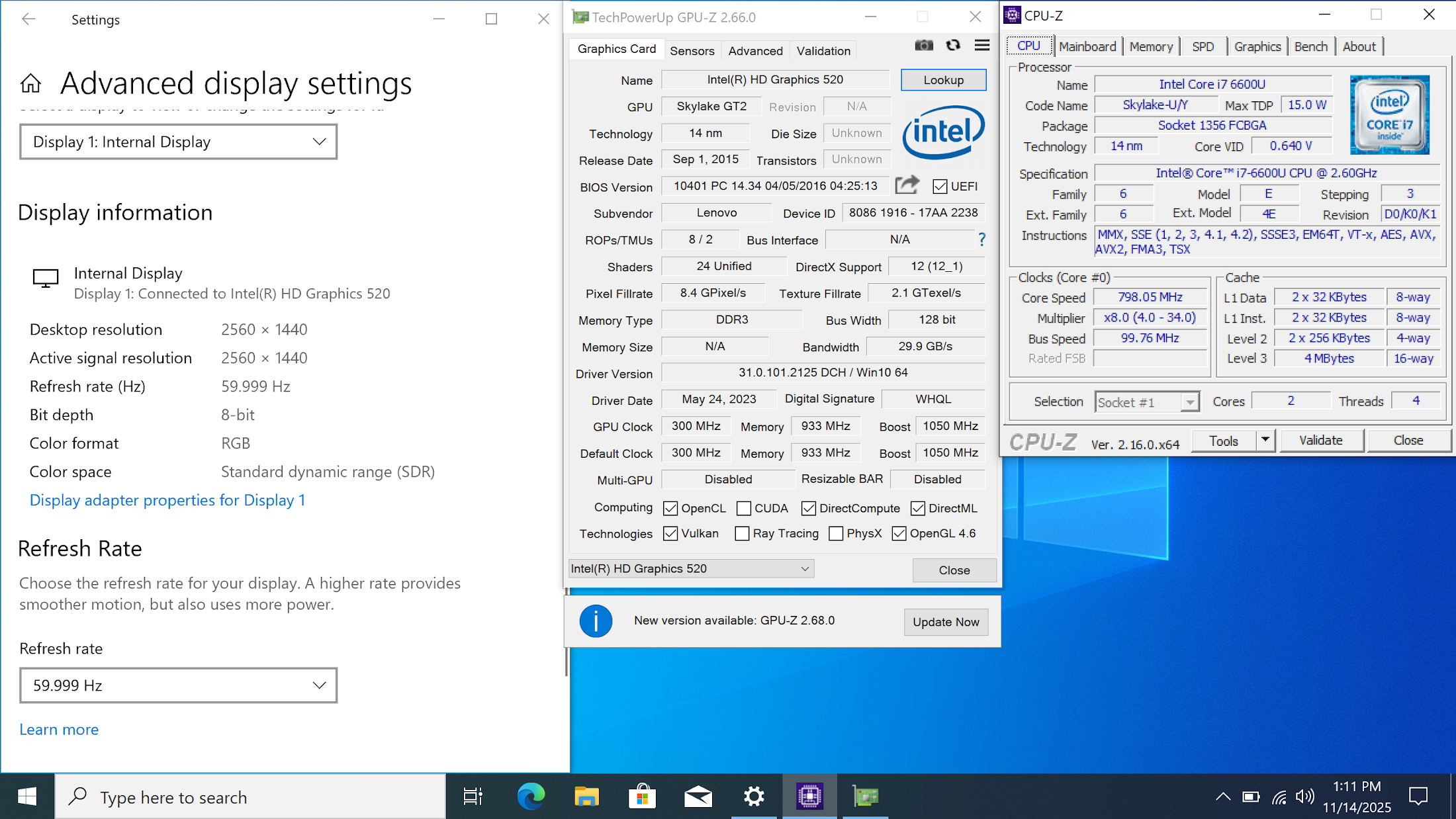Click the Settings home icon

coord(30,84)
